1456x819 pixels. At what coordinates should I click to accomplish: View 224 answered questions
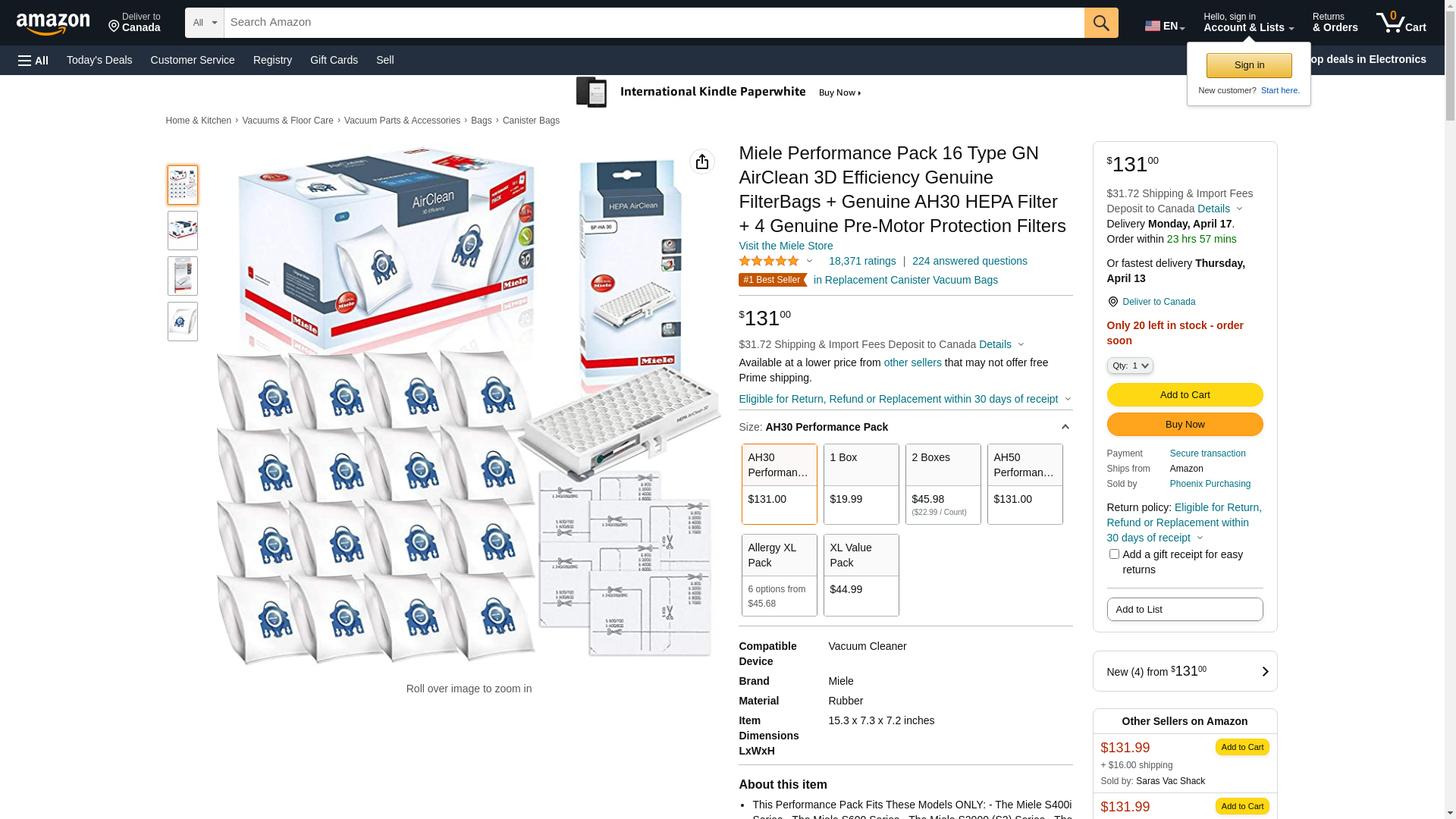click(x=970, y=261)
